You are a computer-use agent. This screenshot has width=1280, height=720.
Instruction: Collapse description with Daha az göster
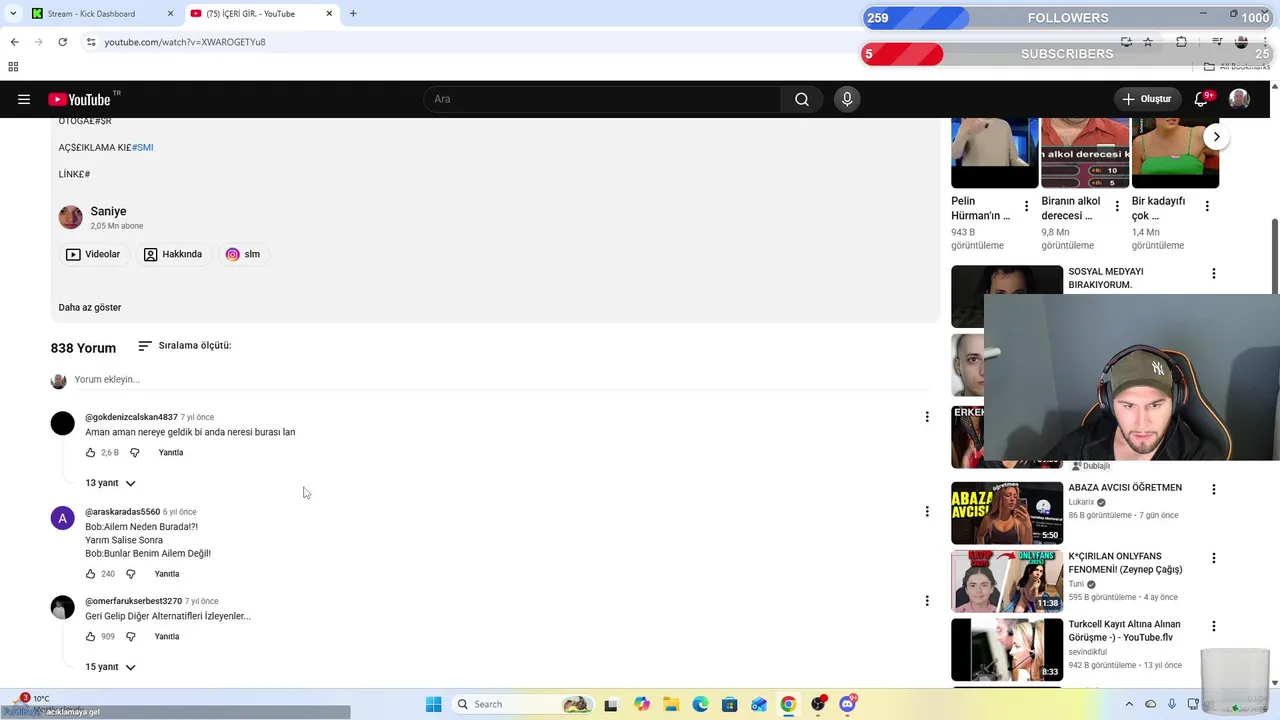90,307
